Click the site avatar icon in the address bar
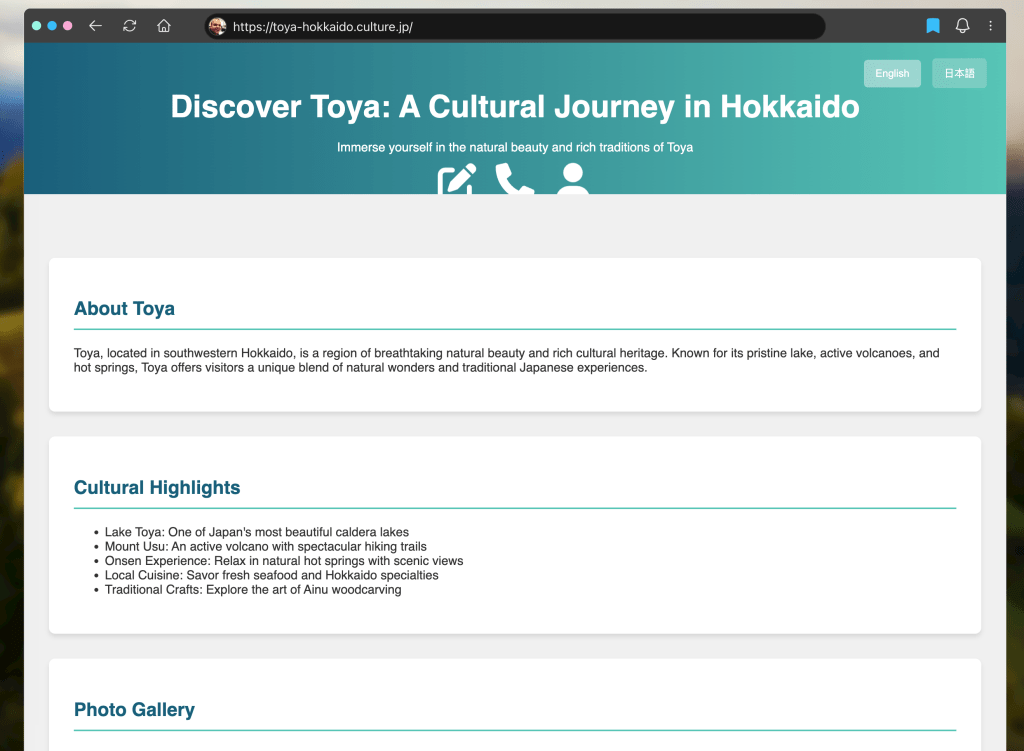 (x=217, y=27)
